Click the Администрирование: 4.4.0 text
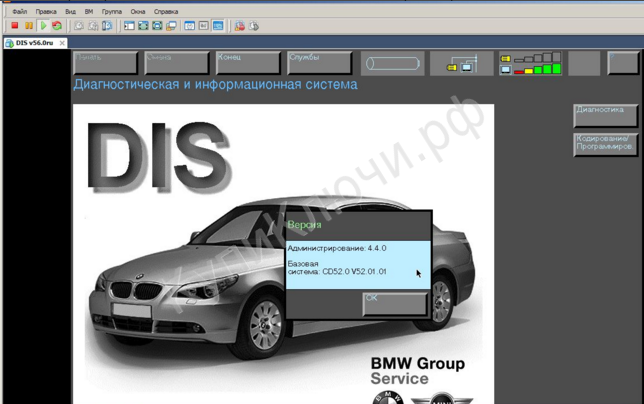 tap(337, 248)
